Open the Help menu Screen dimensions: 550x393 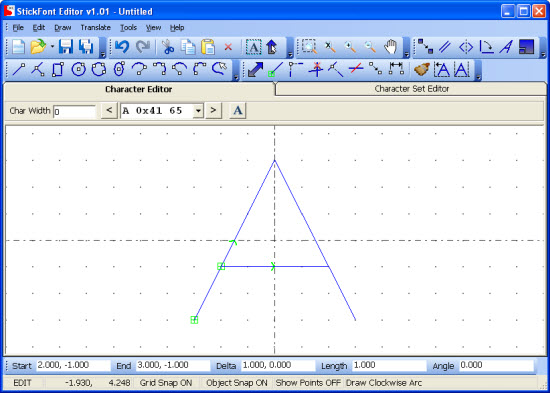click(177, 28)
